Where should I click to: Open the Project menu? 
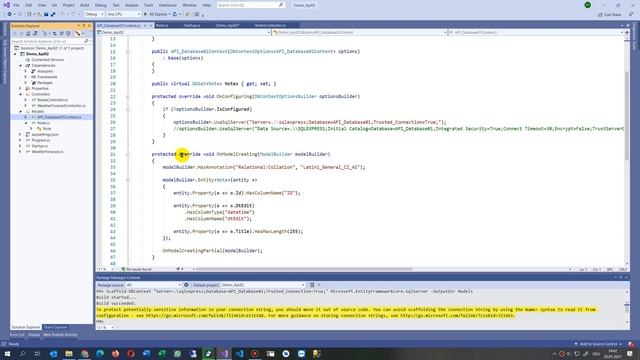coord(69,5)
